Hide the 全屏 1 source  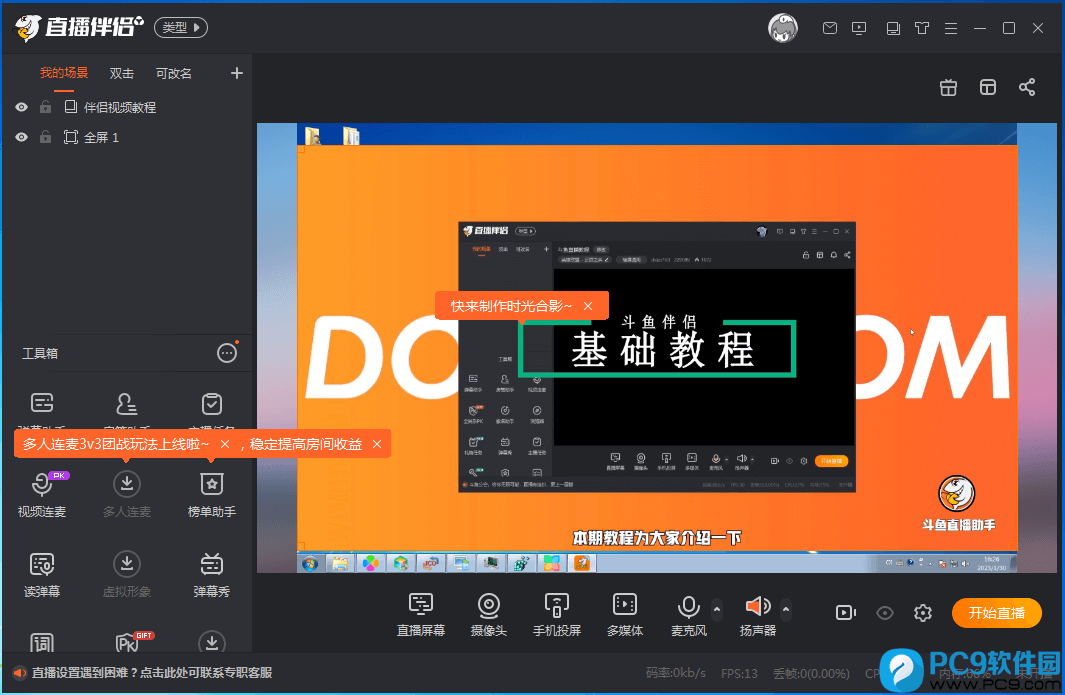pos(22,137)
